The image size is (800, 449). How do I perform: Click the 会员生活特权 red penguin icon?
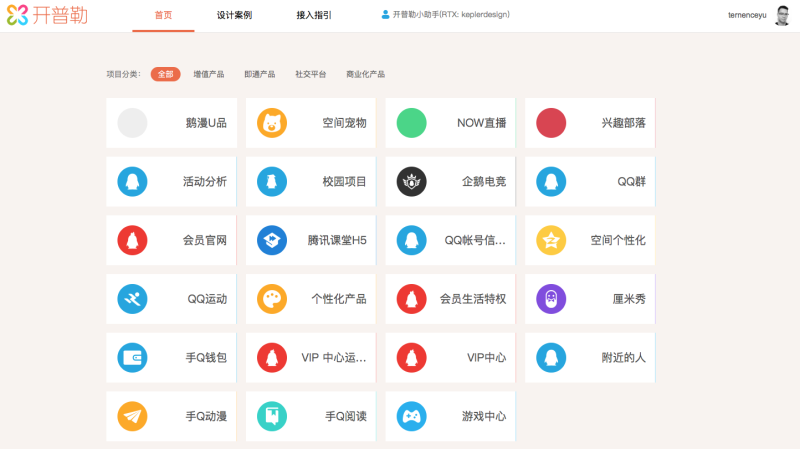click(x=411, y=299)
